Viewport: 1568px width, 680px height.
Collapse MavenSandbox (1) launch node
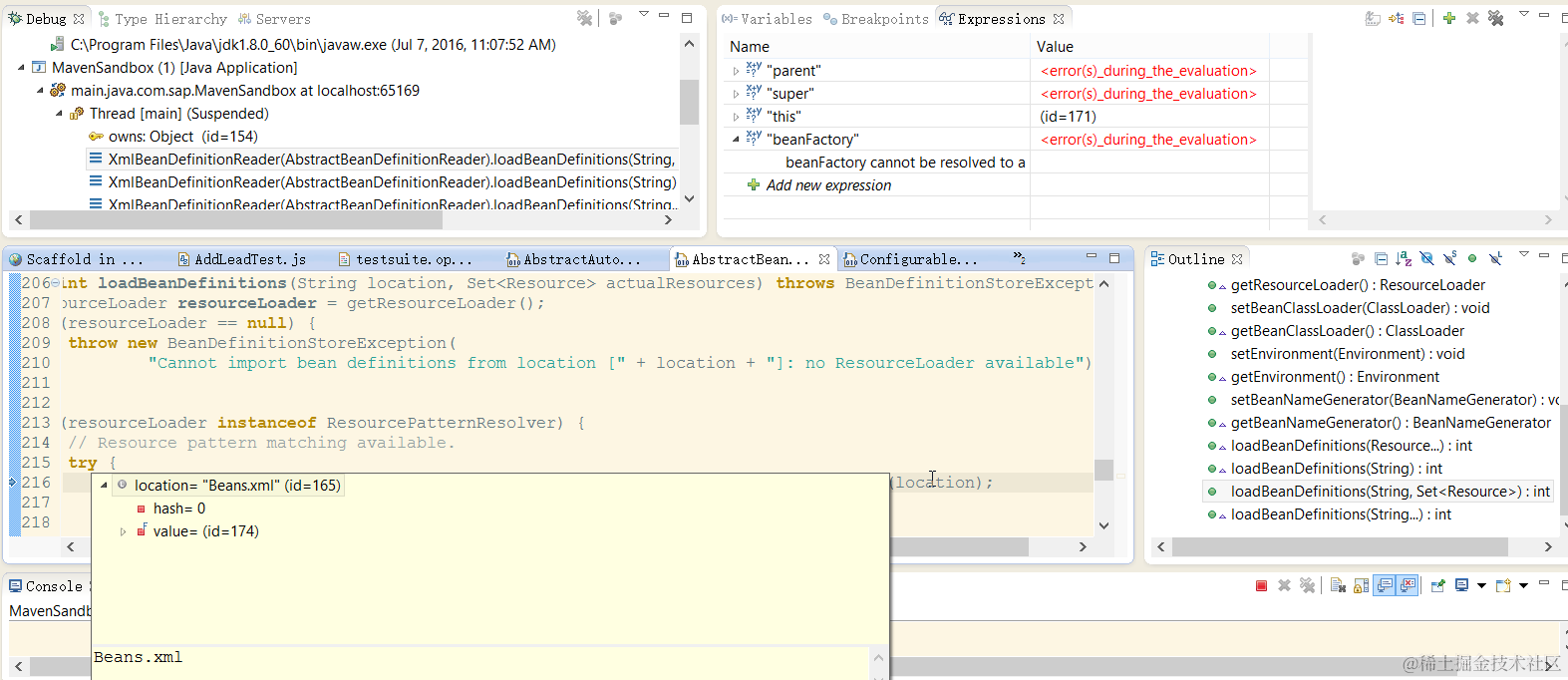[21, 68]
